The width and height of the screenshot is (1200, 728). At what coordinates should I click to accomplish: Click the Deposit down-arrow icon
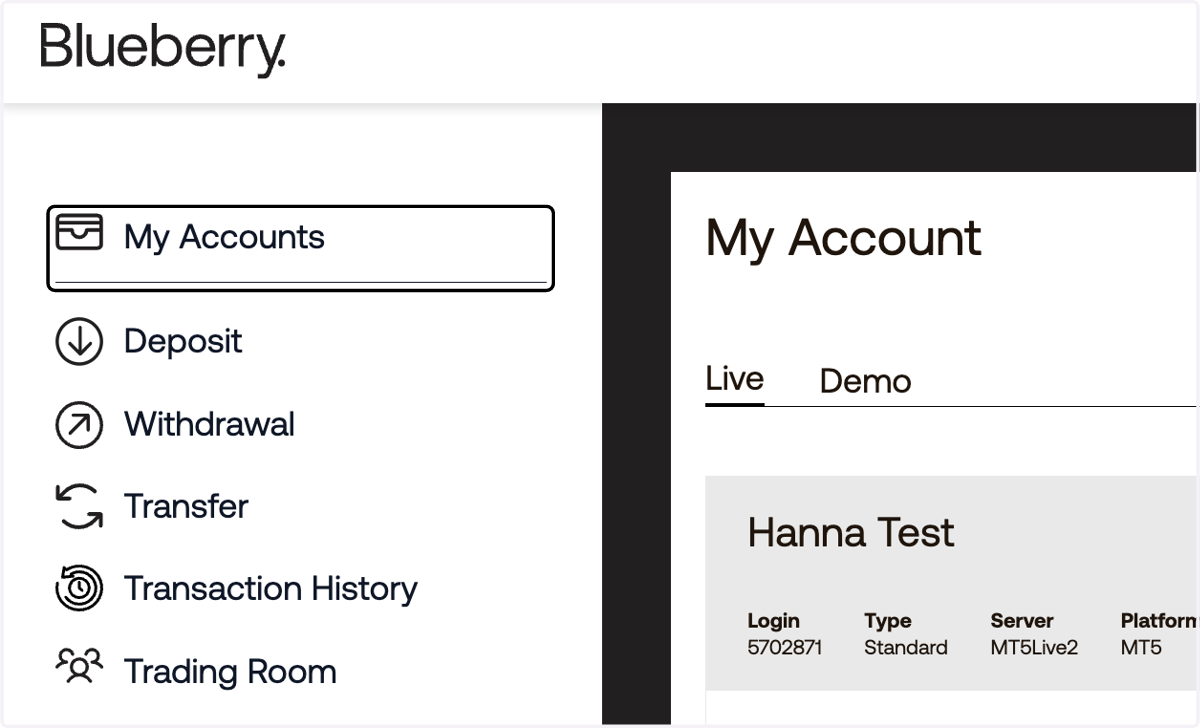click(x=79, y=342)
